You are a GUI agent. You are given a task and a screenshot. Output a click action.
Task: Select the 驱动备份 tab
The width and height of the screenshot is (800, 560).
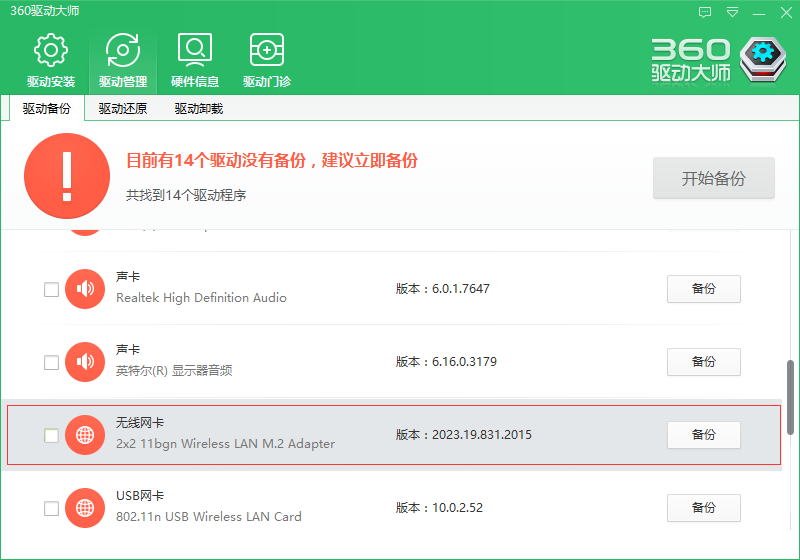pos(47,109)
